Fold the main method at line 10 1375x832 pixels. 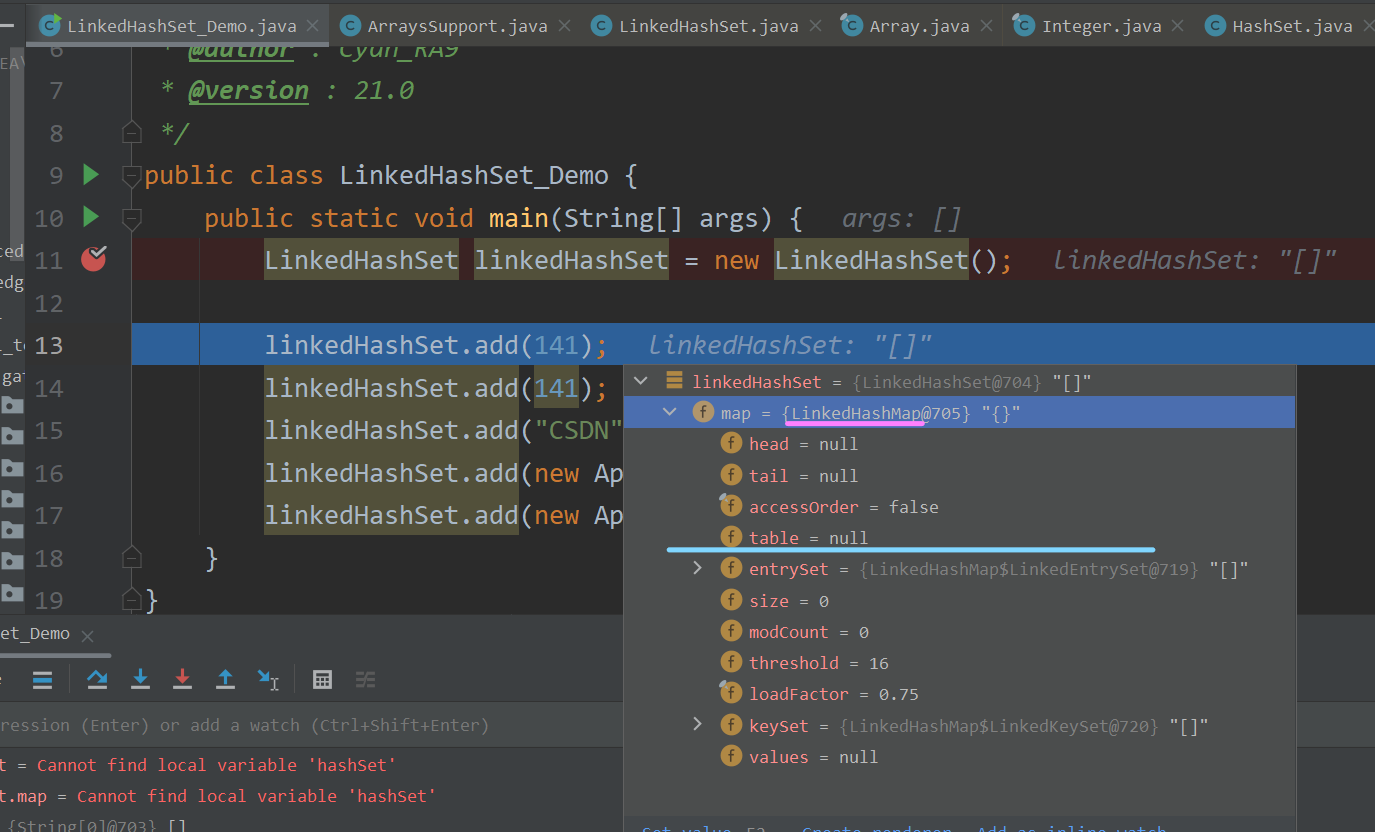coord(131,218)
